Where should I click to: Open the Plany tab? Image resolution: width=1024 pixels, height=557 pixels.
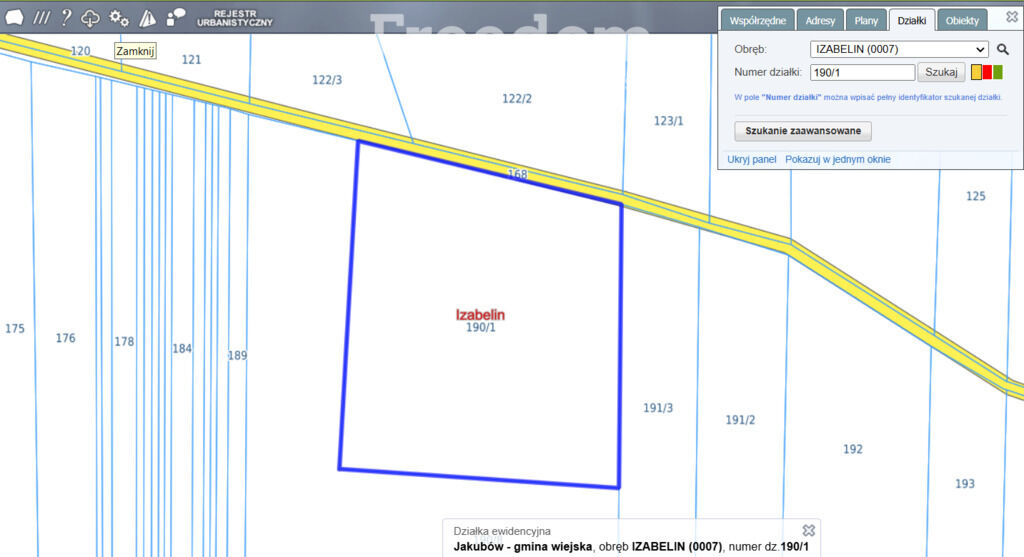(866, 20)
